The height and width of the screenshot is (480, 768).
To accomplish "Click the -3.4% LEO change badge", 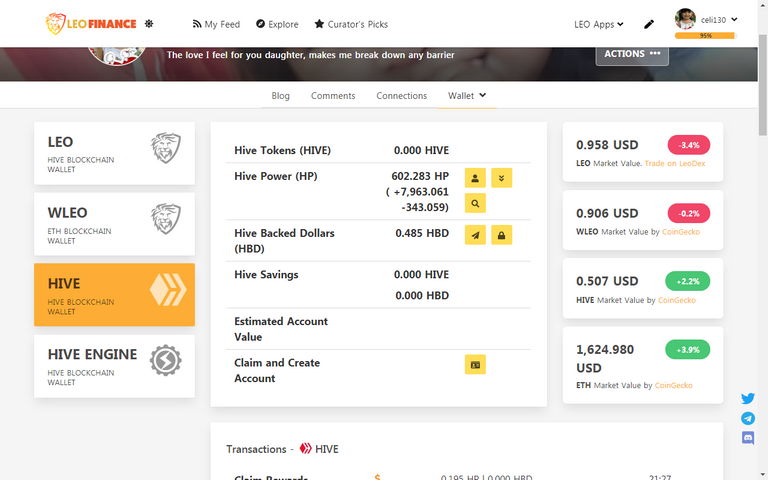I will [x=689, y=145].
